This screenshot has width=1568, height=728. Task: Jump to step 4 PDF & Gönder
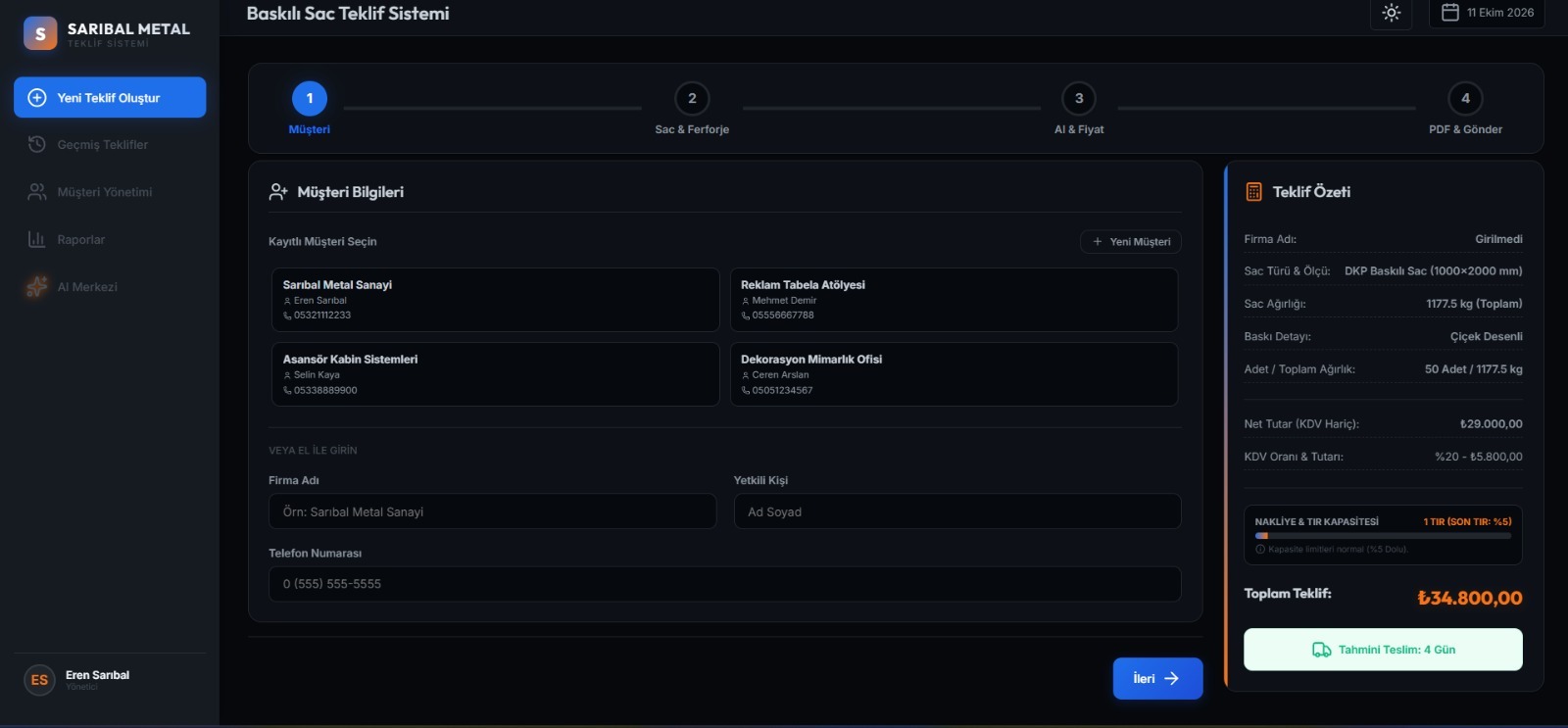click(1465, 98)
